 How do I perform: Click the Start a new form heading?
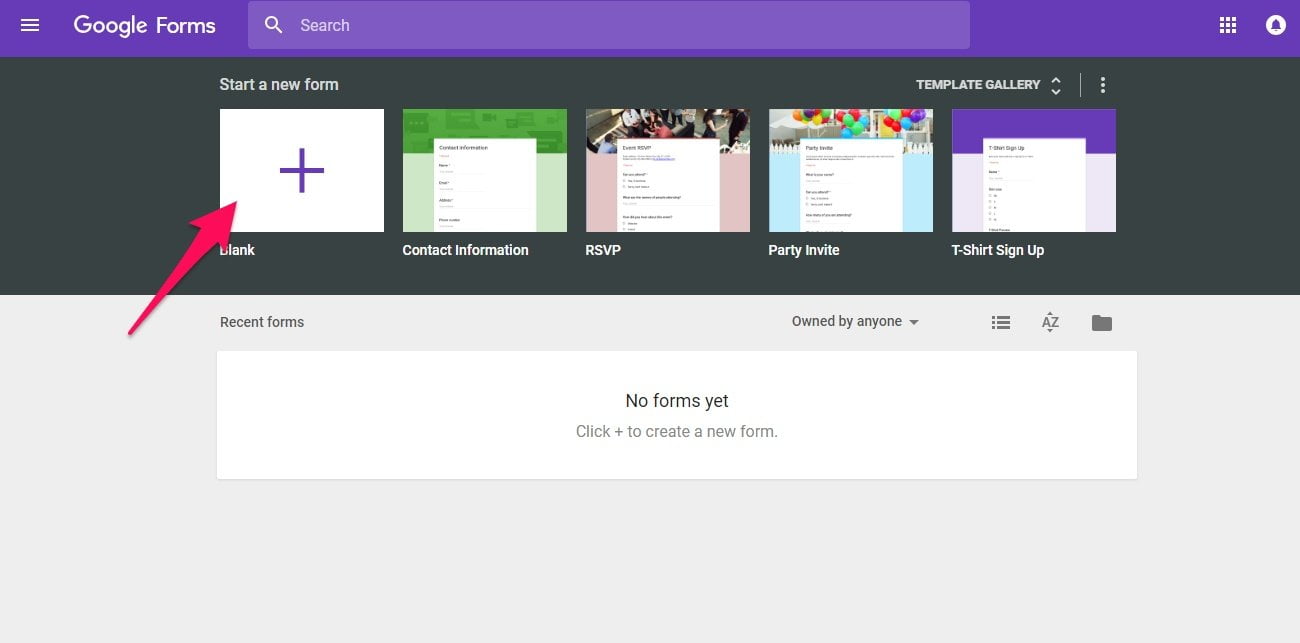[x=279, y=84]
